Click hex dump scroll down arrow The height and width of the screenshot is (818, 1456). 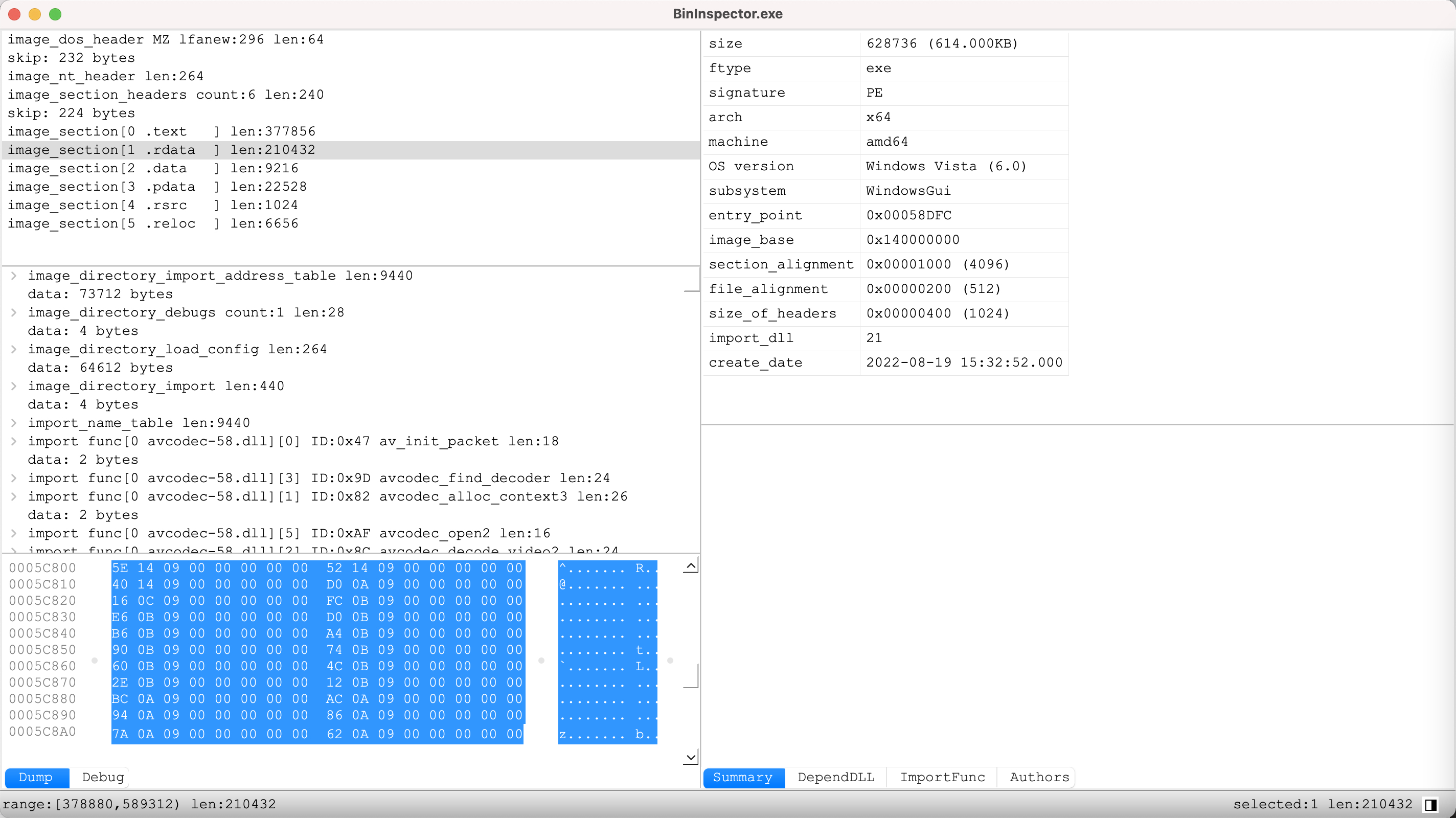[690, 757]
